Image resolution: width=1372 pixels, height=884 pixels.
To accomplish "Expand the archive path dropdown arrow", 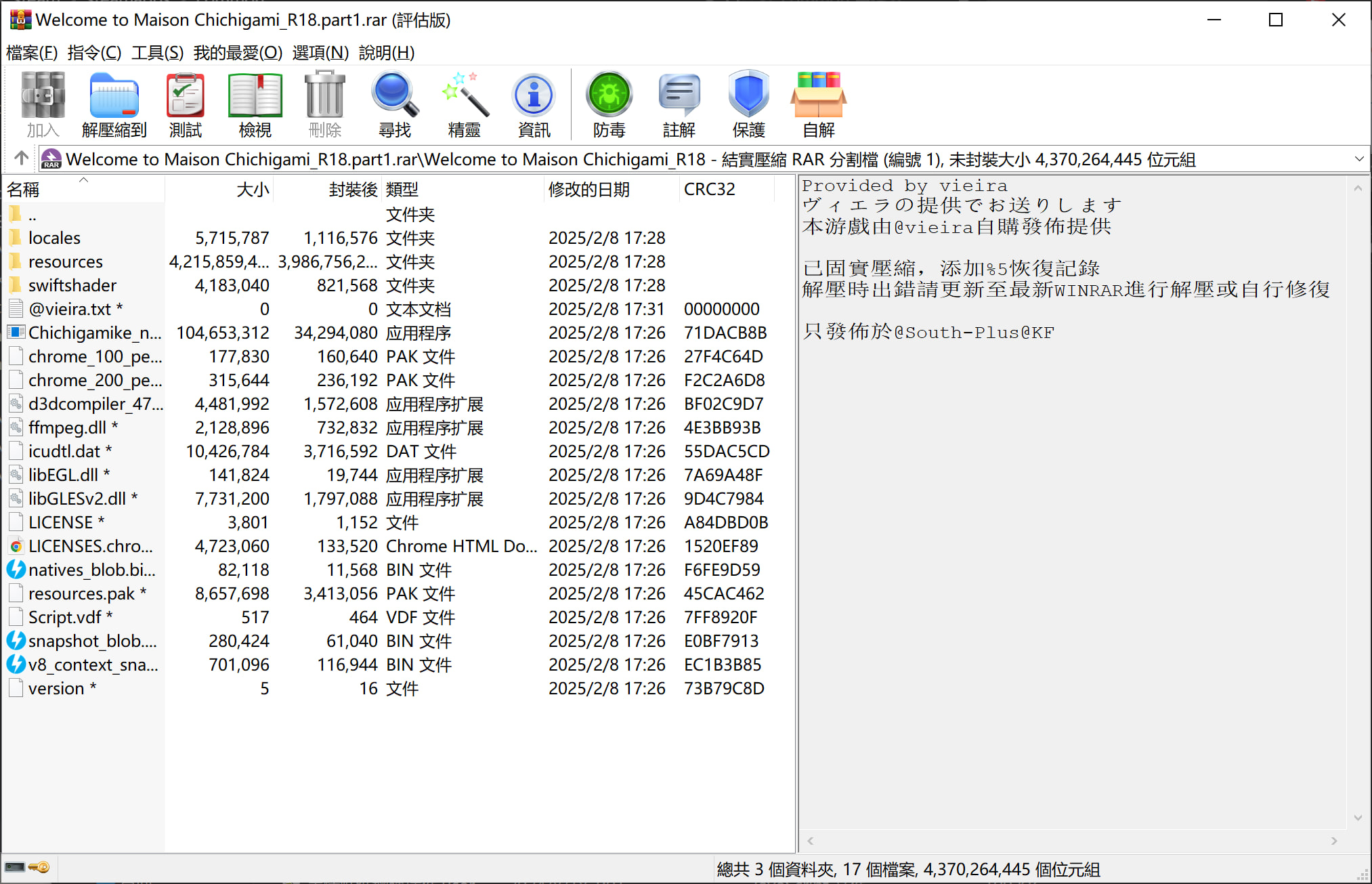I will coord(1358,159).
